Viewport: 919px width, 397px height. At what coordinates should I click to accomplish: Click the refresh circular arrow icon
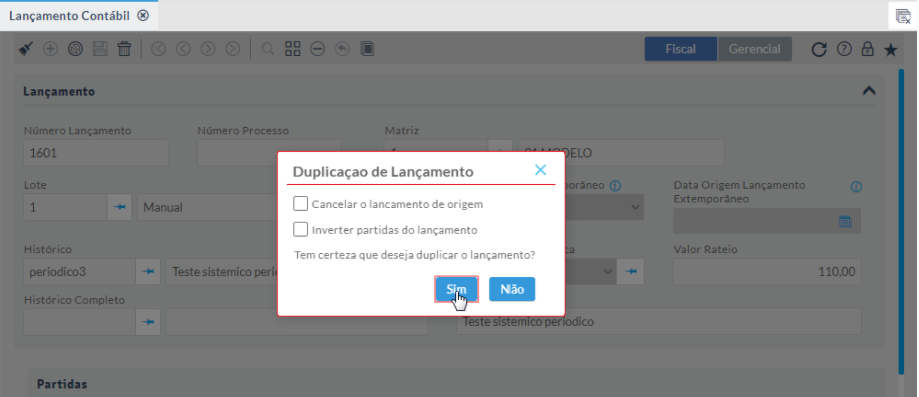point(819,49)
